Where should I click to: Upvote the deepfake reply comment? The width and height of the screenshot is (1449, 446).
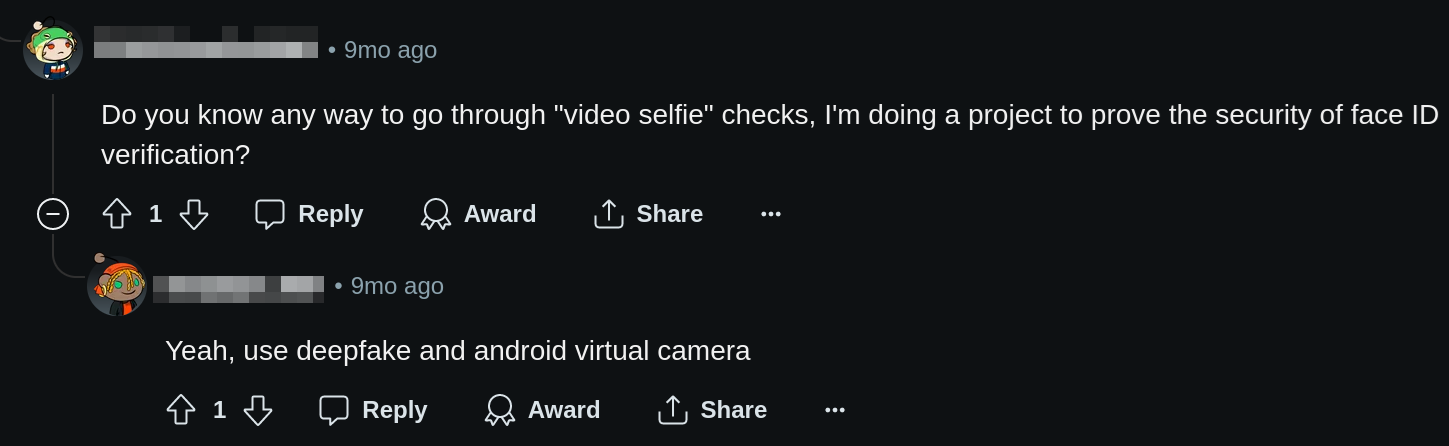(181, 410)
